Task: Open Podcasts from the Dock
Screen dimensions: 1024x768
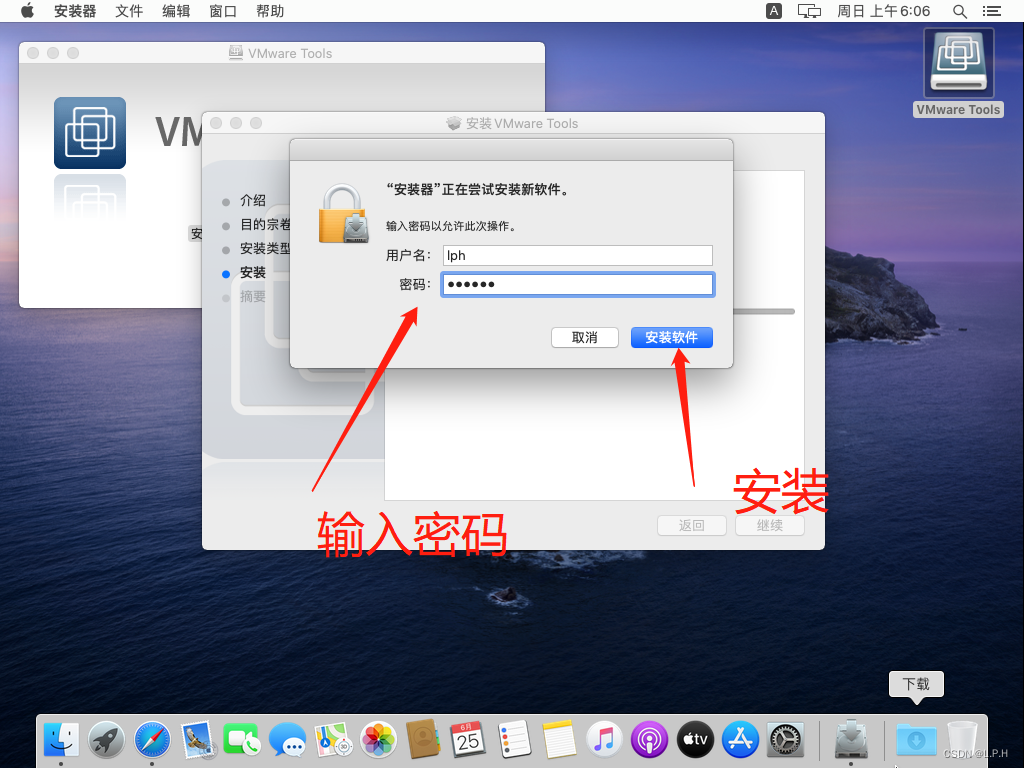Action: (x=649, y=739)
